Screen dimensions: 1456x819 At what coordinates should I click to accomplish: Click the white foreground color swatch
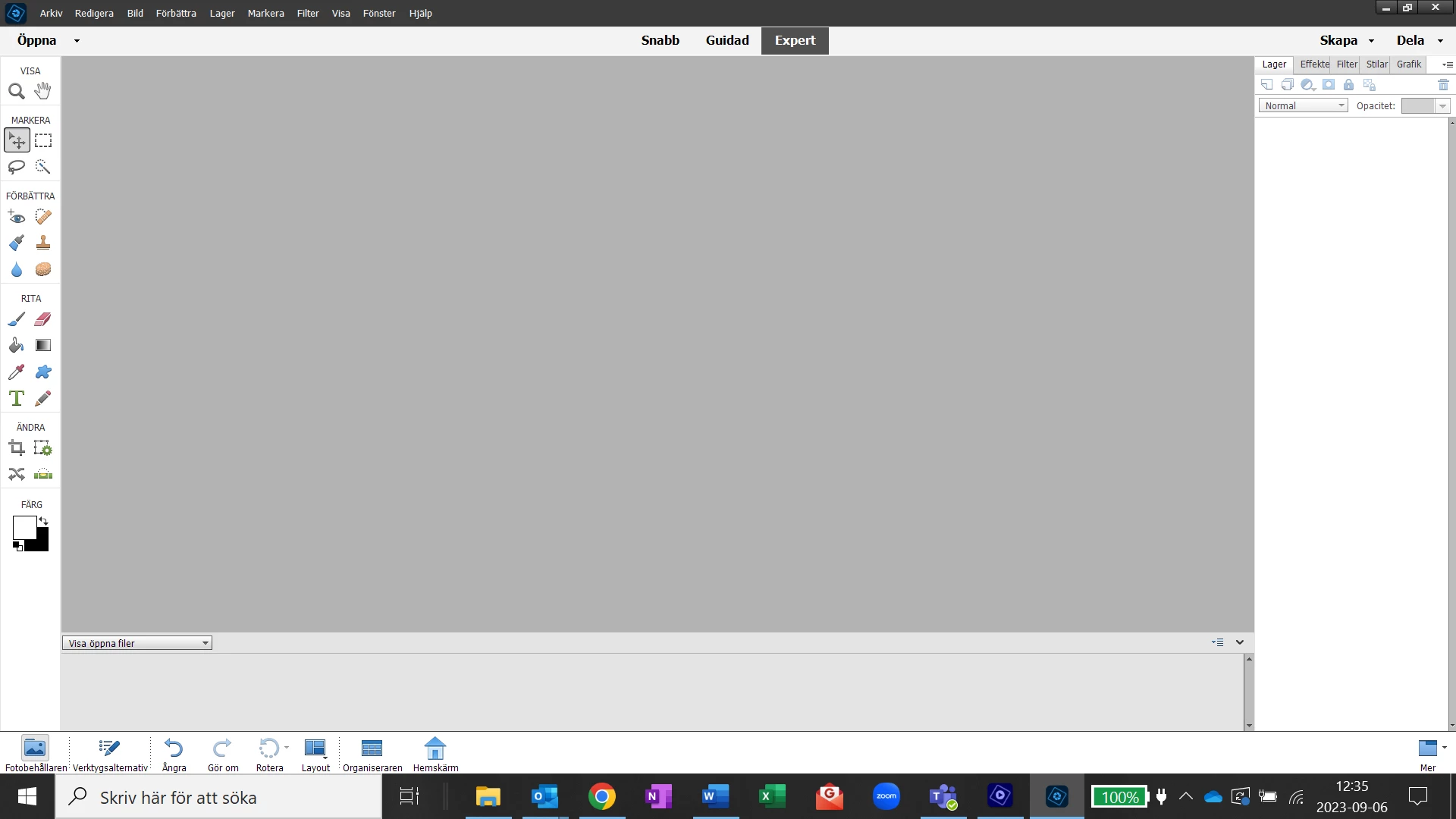pos(23,527)
